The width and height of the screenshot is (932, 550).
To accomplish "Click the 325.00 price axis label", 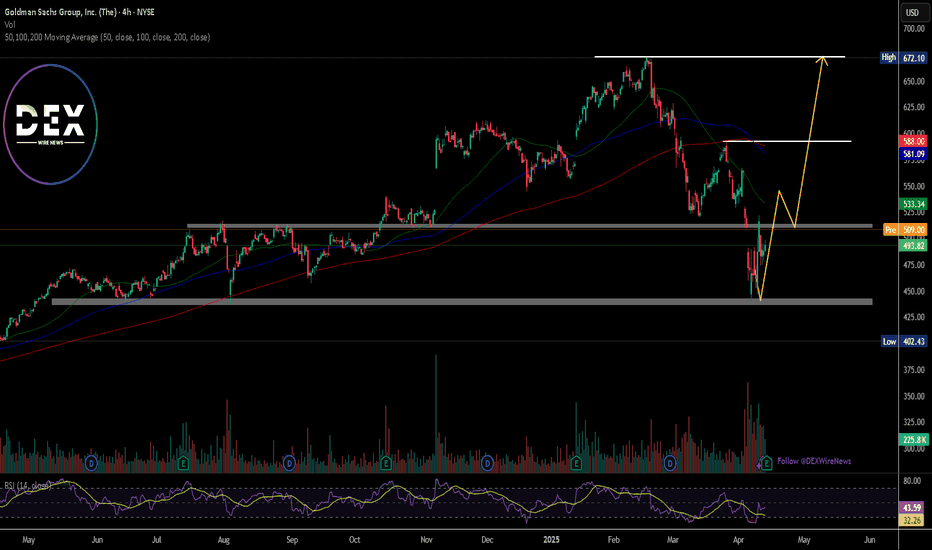I will (x=914, y=422).
